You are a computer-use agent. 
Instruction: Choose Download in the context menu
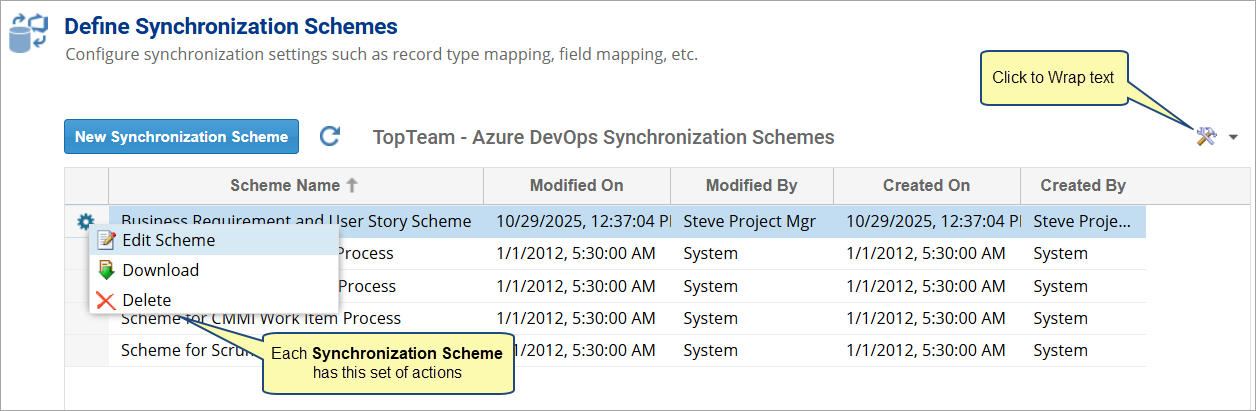pos(160,270)
